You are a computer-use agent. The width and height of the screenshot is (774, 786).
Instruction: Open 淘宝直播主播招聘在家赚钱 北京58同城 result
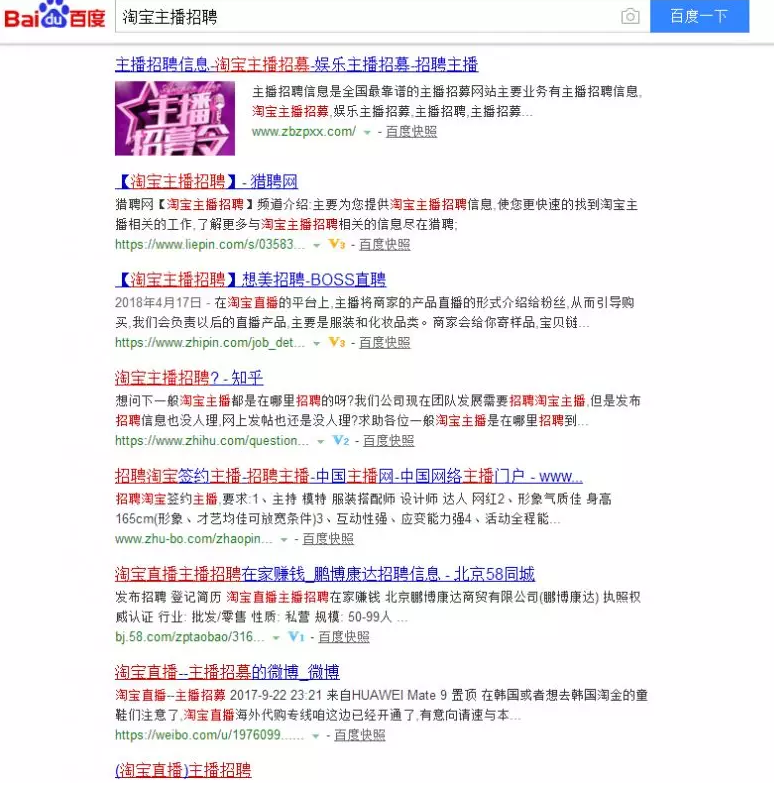325,574
